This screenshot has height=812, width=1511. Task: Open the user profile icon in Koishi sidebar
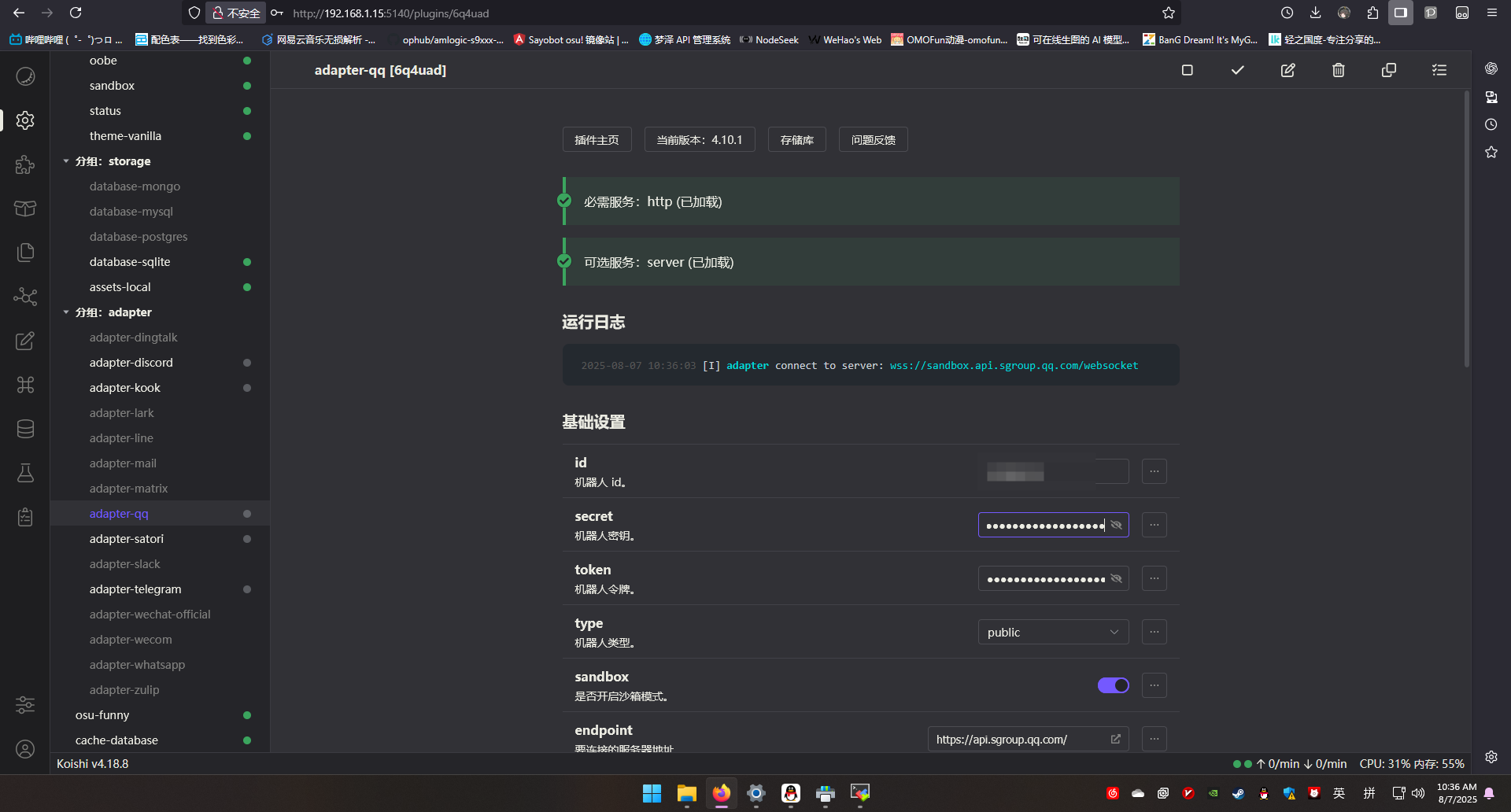pyautogui.click(x=25, y=749)
